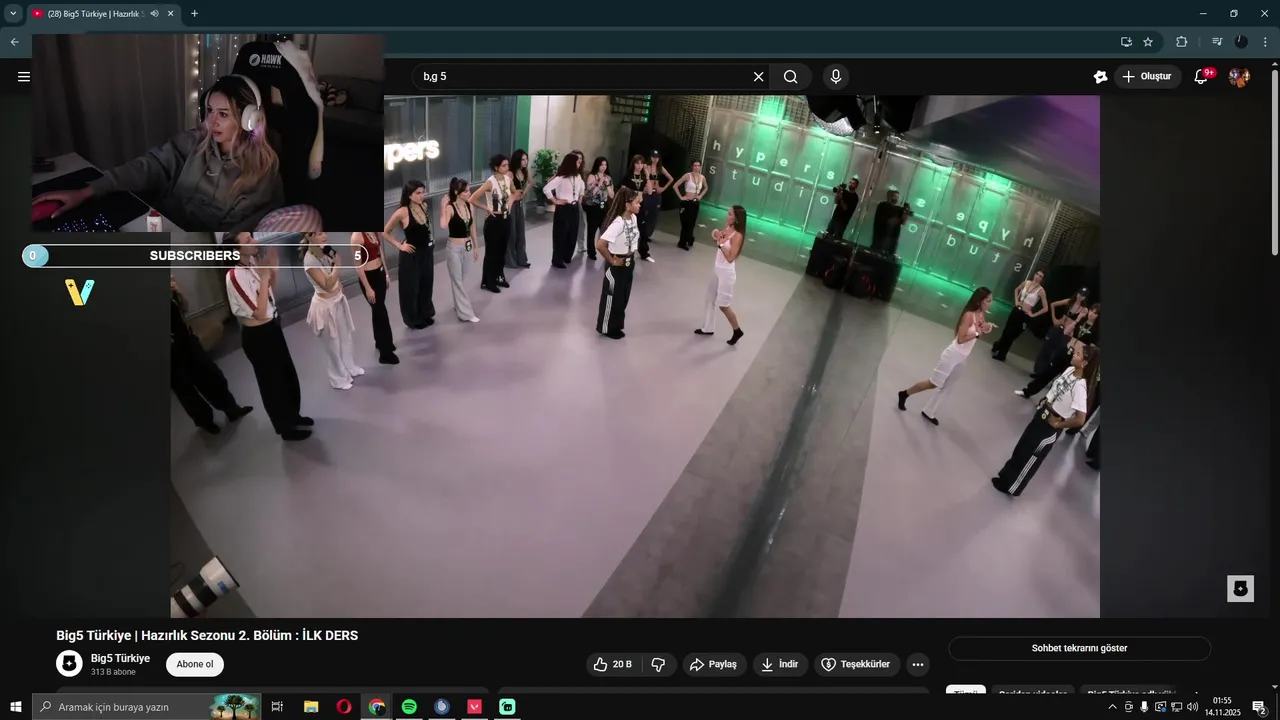Open the Windows Start menu
Viewport: 1280px width, 720px height.
tap(16, 707)
